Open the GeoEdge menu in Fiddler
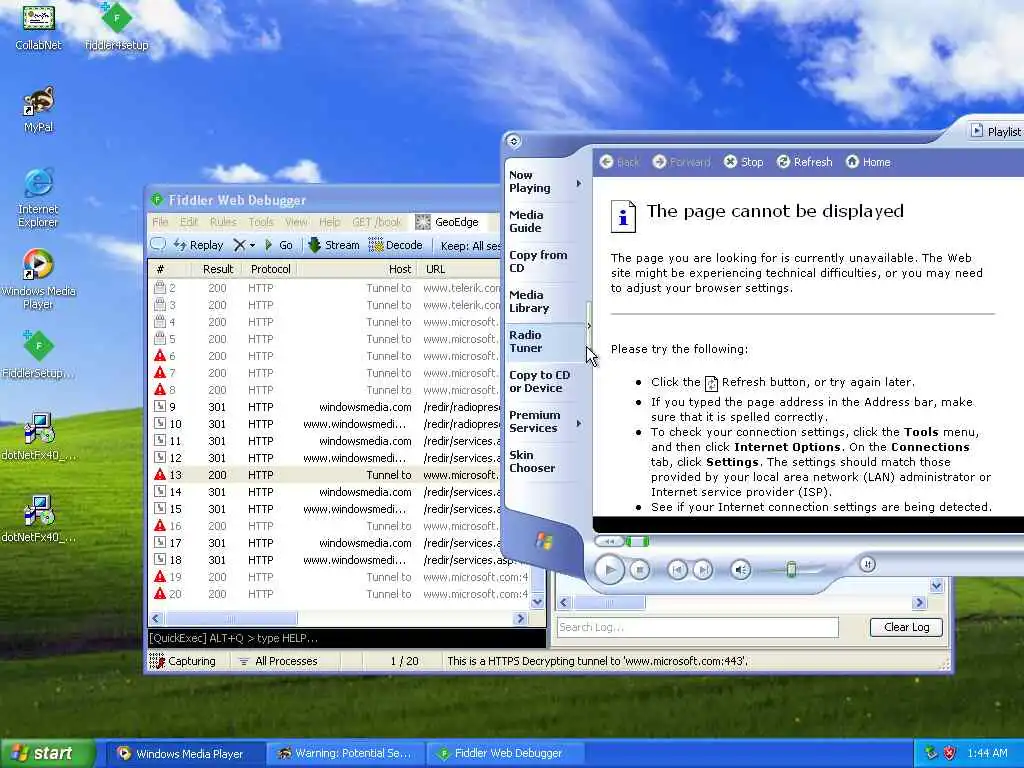 point(447,222)
